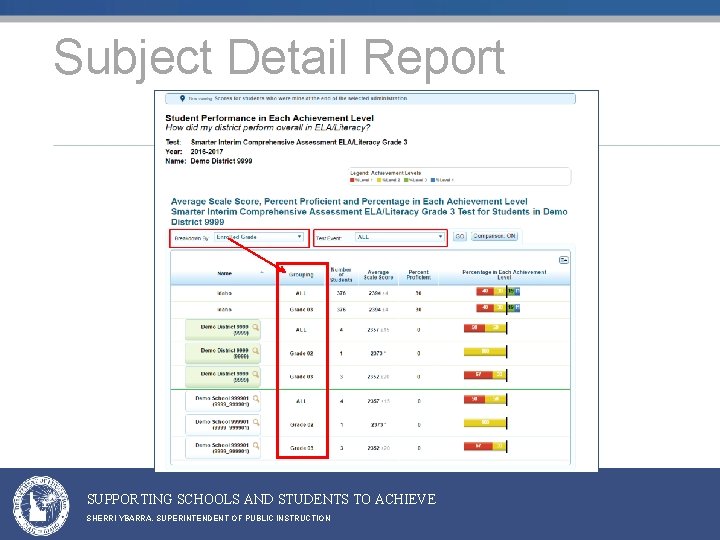720x540 pixels.
Task: Click the achievement bar in Demo School ALL row
Action: tap(485, 399)
